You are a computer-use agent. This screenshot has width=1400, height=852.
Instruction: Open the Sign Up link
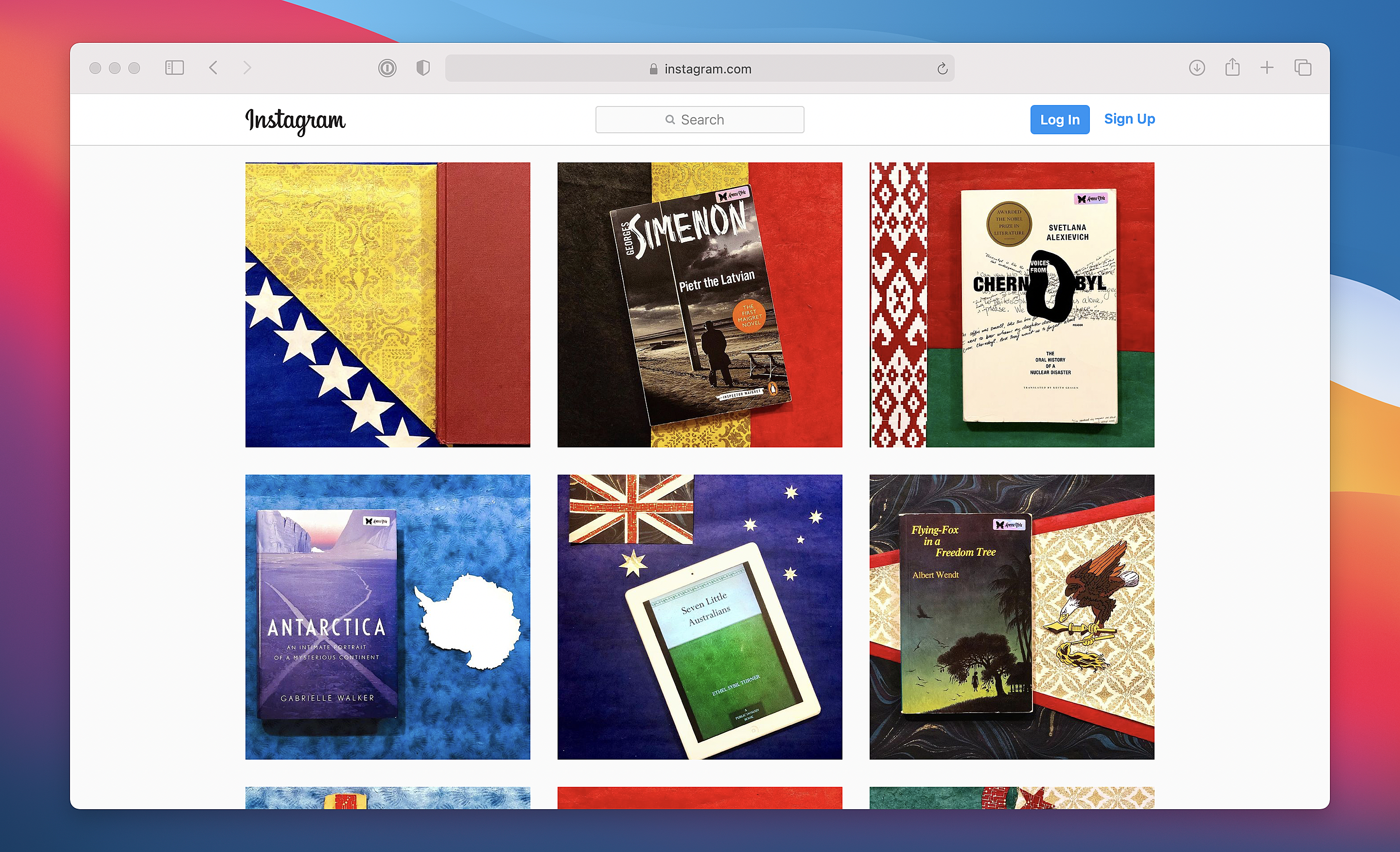(1130, 119)
